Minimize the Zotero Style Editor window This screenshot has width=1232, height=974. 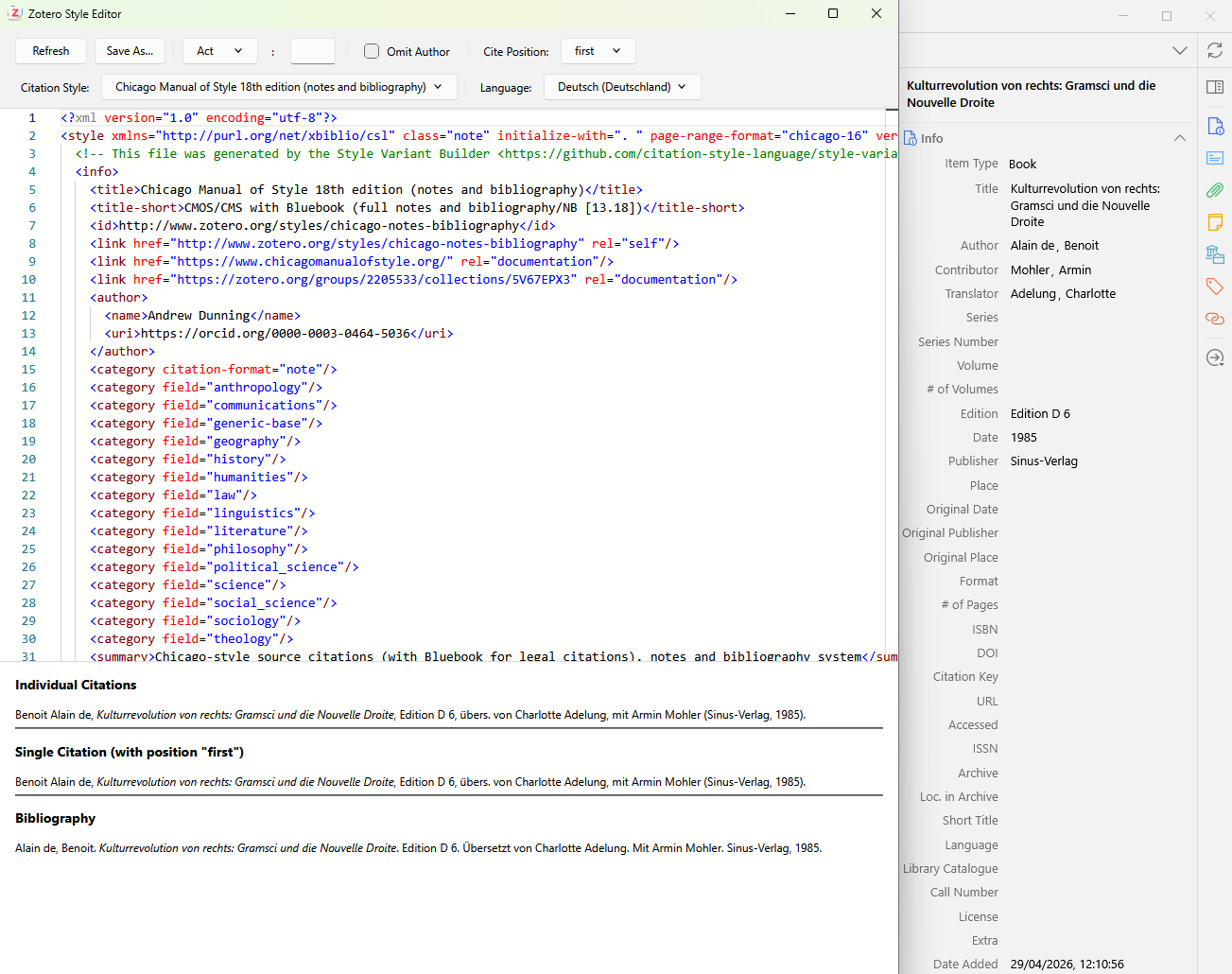tap(790, 13)
